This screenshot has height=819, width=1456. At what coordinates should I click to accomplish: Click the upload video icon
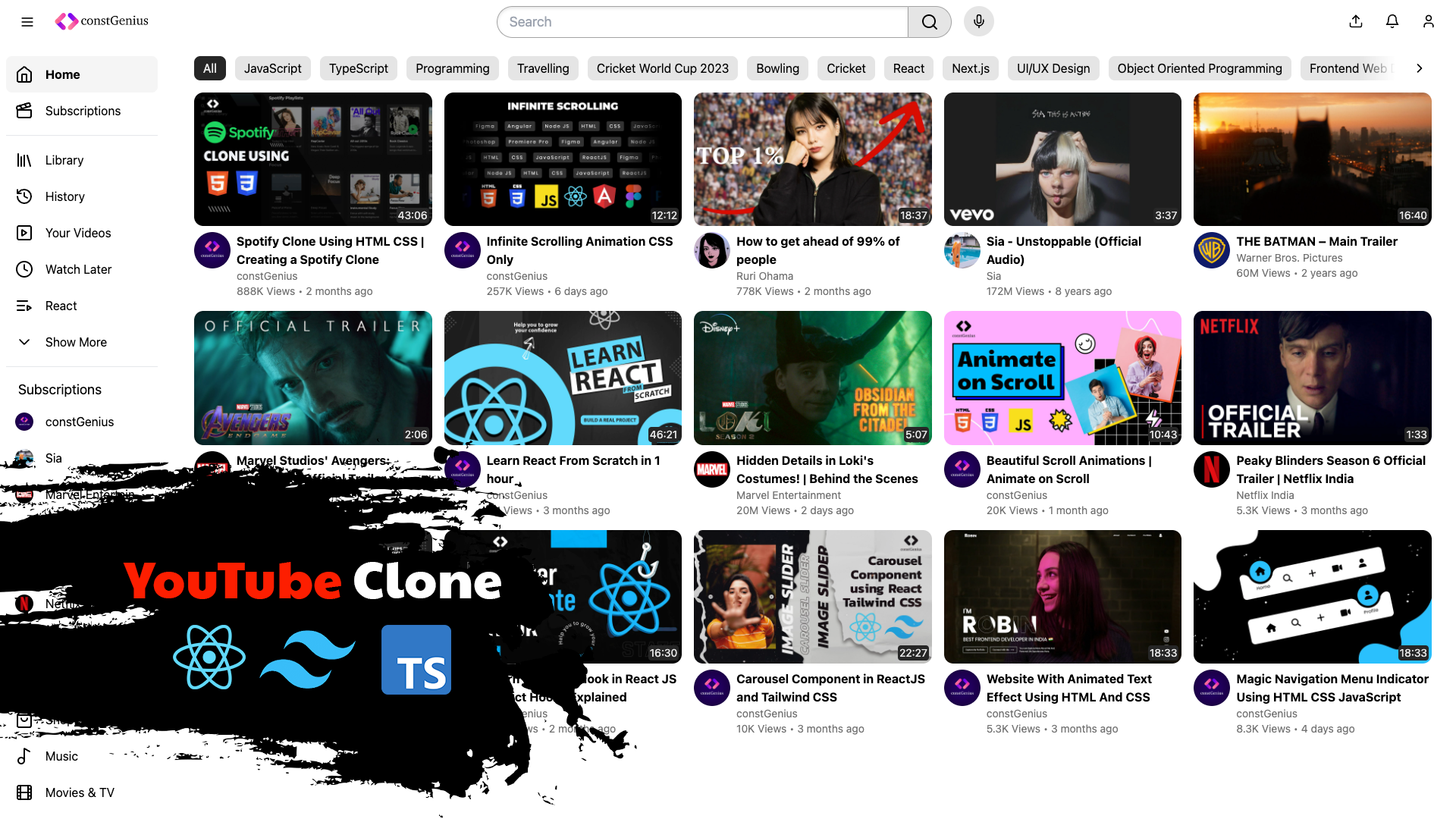pyautogui.click(x=1356, y=22)
